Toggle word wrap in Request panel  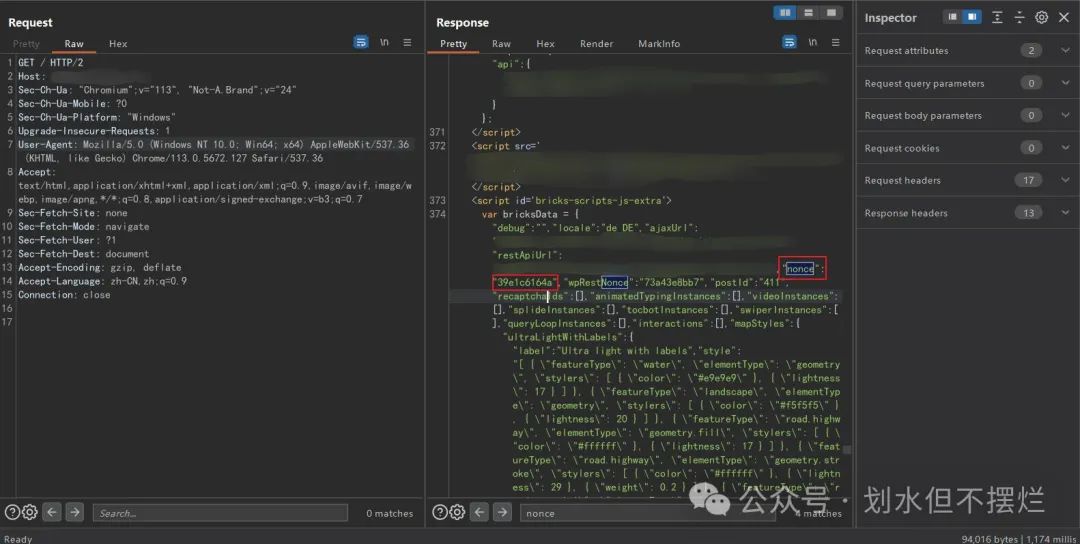pyautogui.click(x=361, y=43)
